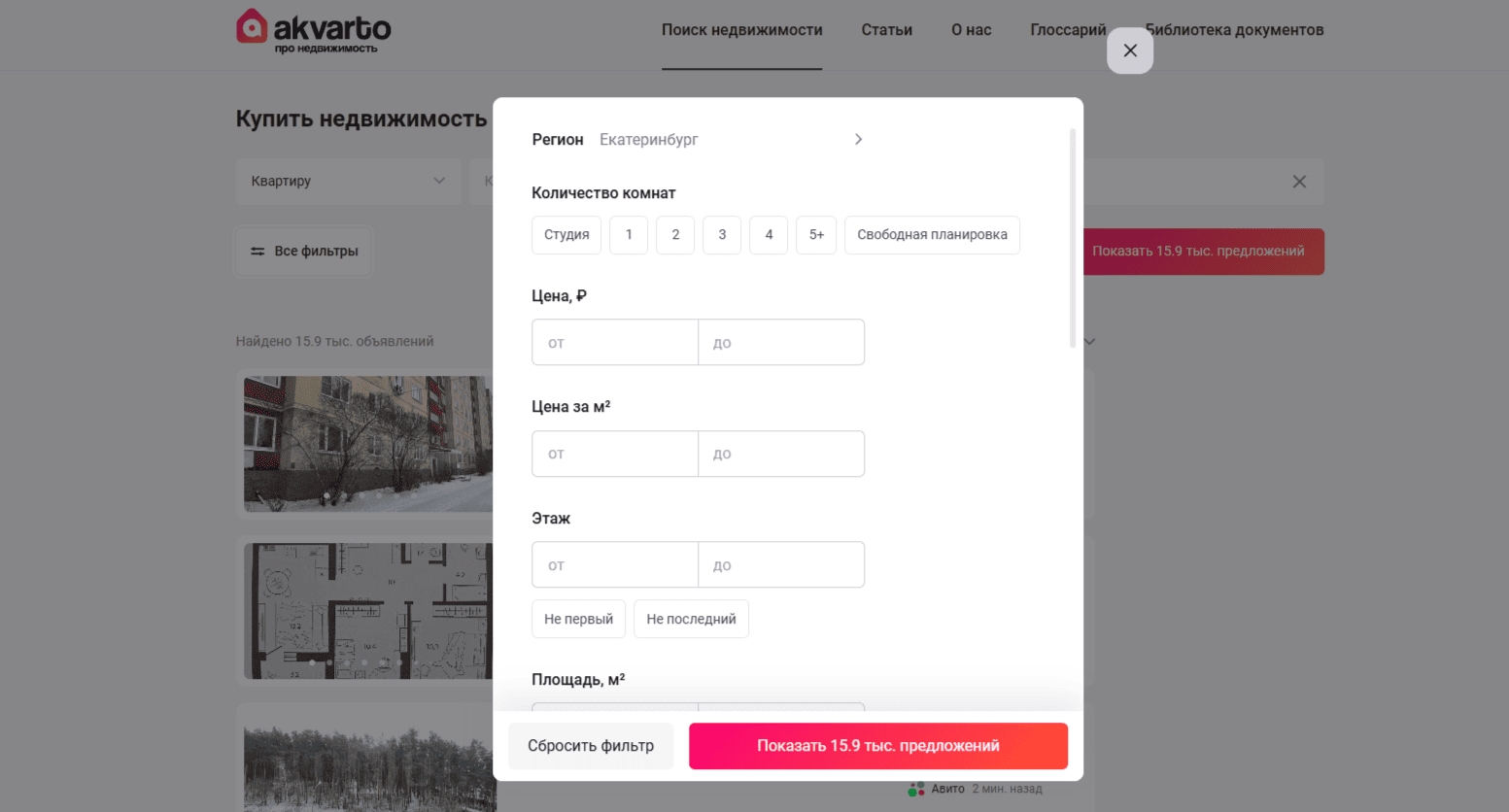The height and width of the screenshot is (812, 1509).
Task: Select 5+ rooms option
Action: tap(816, 235)
